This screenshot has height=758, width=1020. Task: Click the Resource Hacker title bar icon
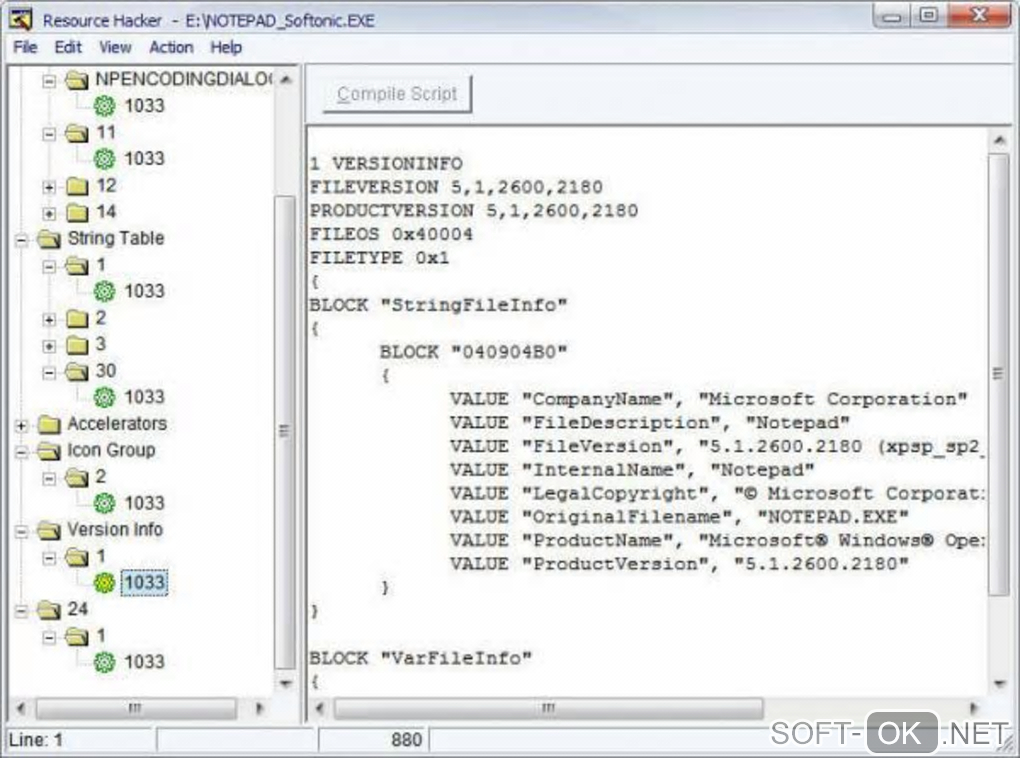tap(21, 20)
